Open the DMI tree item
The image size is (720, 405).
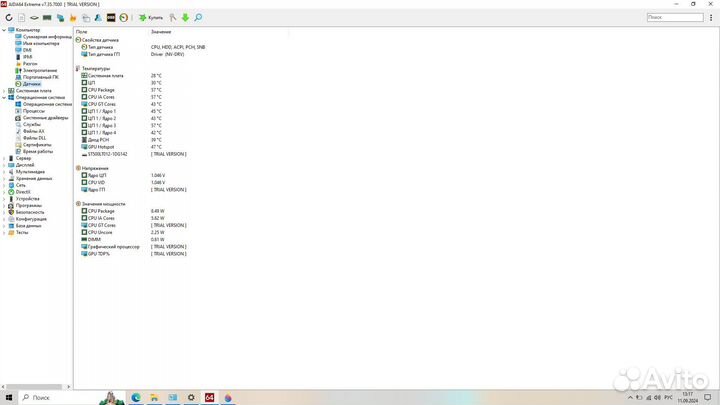point(27,50)
